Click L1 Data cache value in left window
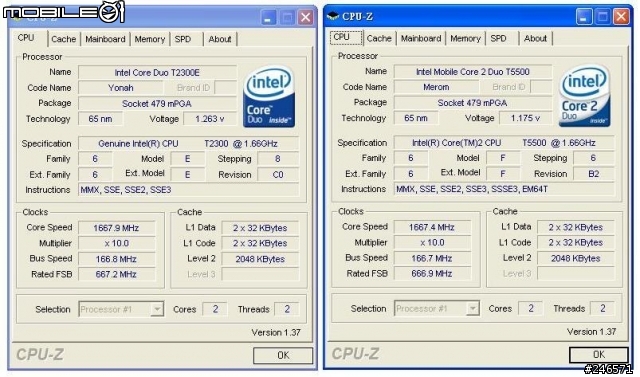The height and width of the screenshot is (377, 640). pos(260,228)
